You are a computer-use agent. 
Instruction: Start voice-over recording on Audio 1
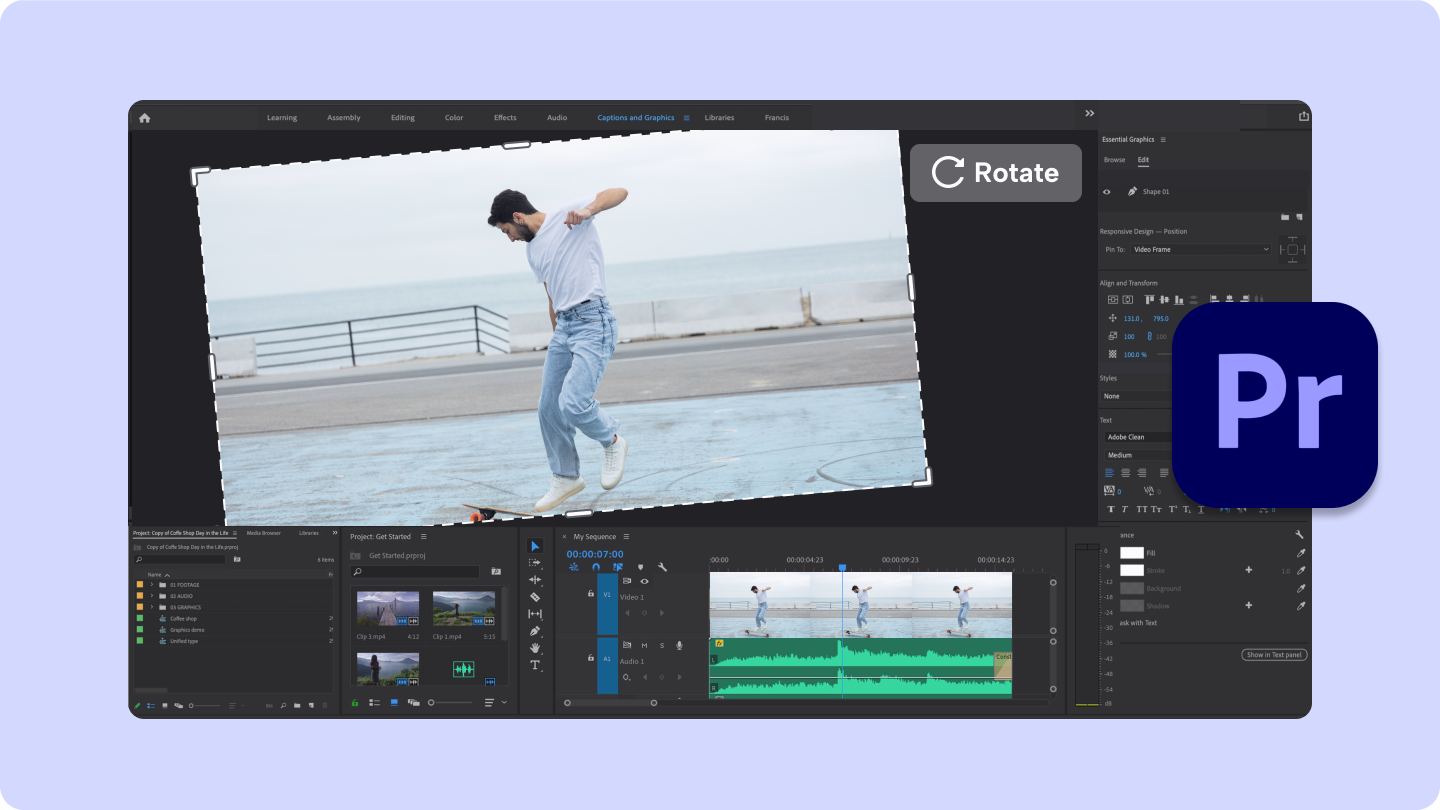681,645
